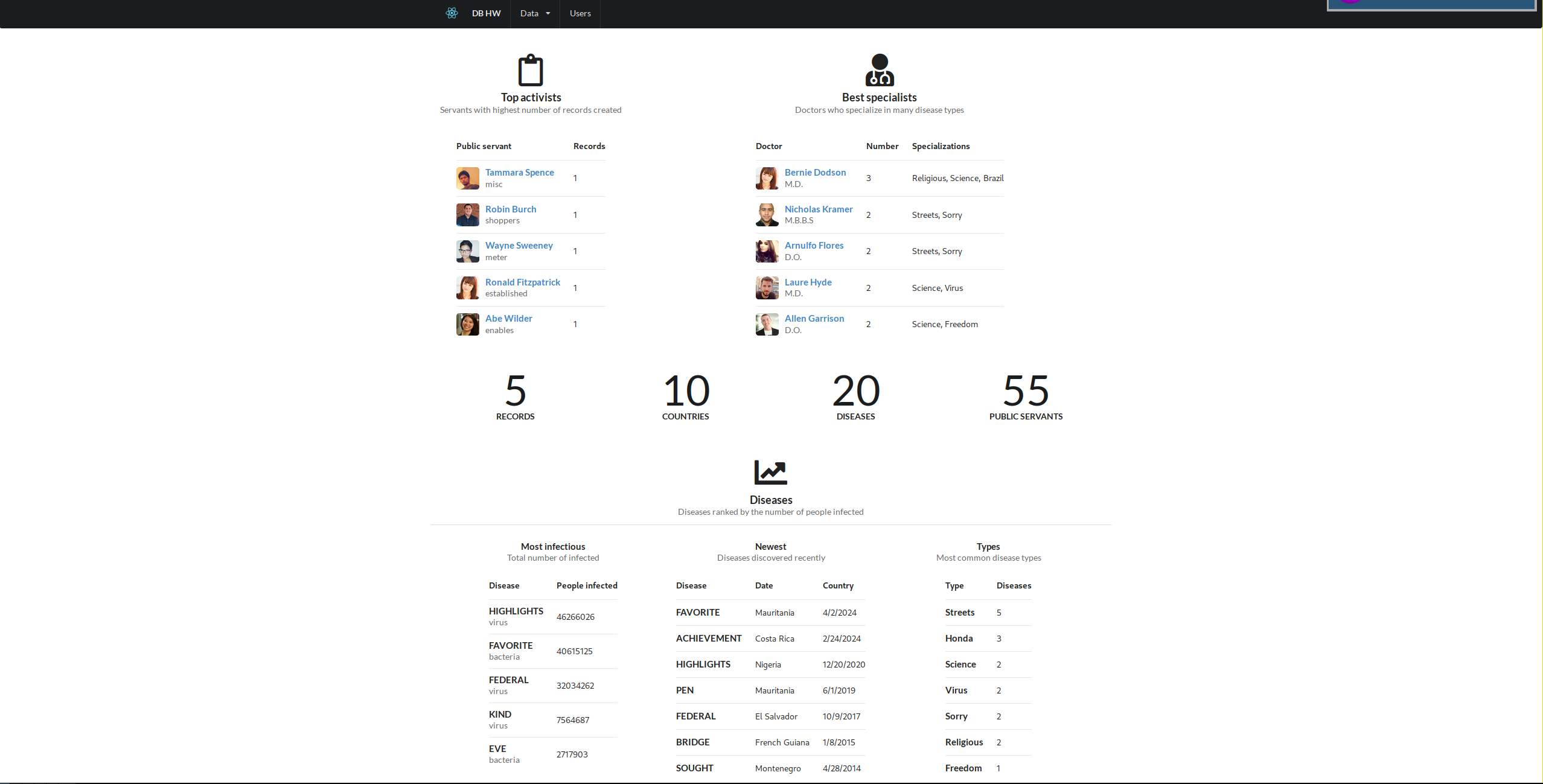Open Wayne Sweeney's profile link
The height and width of the screenshot is (784, 1543).
pyautogui.click(x=519, y=246)
